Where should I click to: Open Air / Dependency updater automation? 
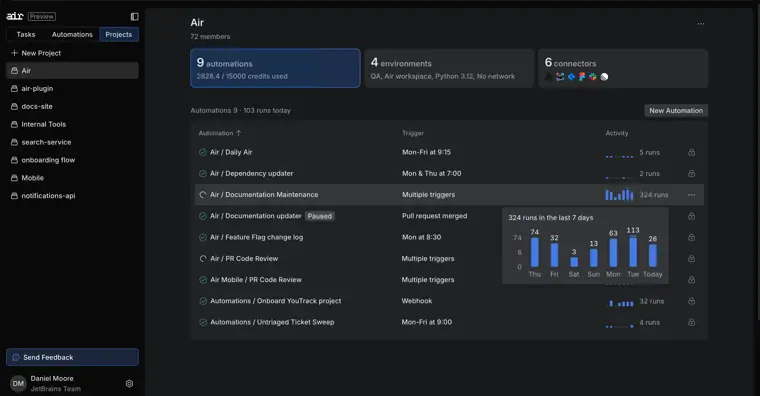tap(252, 174)
